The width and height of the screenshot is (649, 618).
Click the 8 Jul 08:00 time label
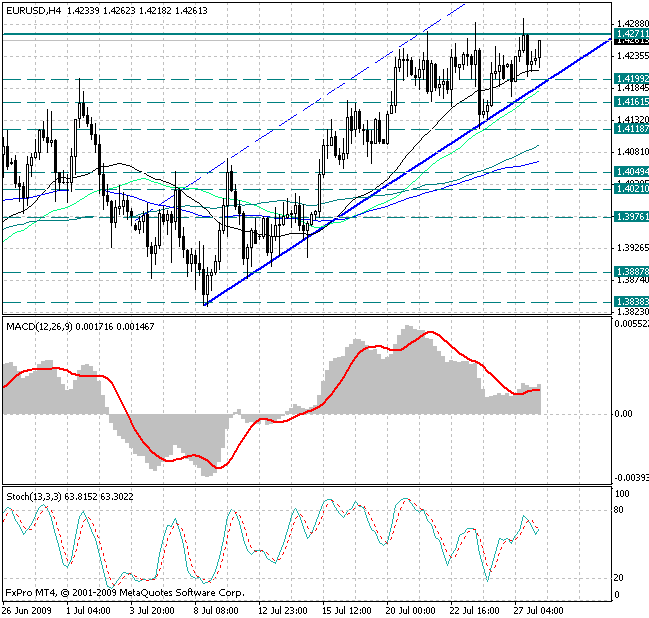coord(216,611)
